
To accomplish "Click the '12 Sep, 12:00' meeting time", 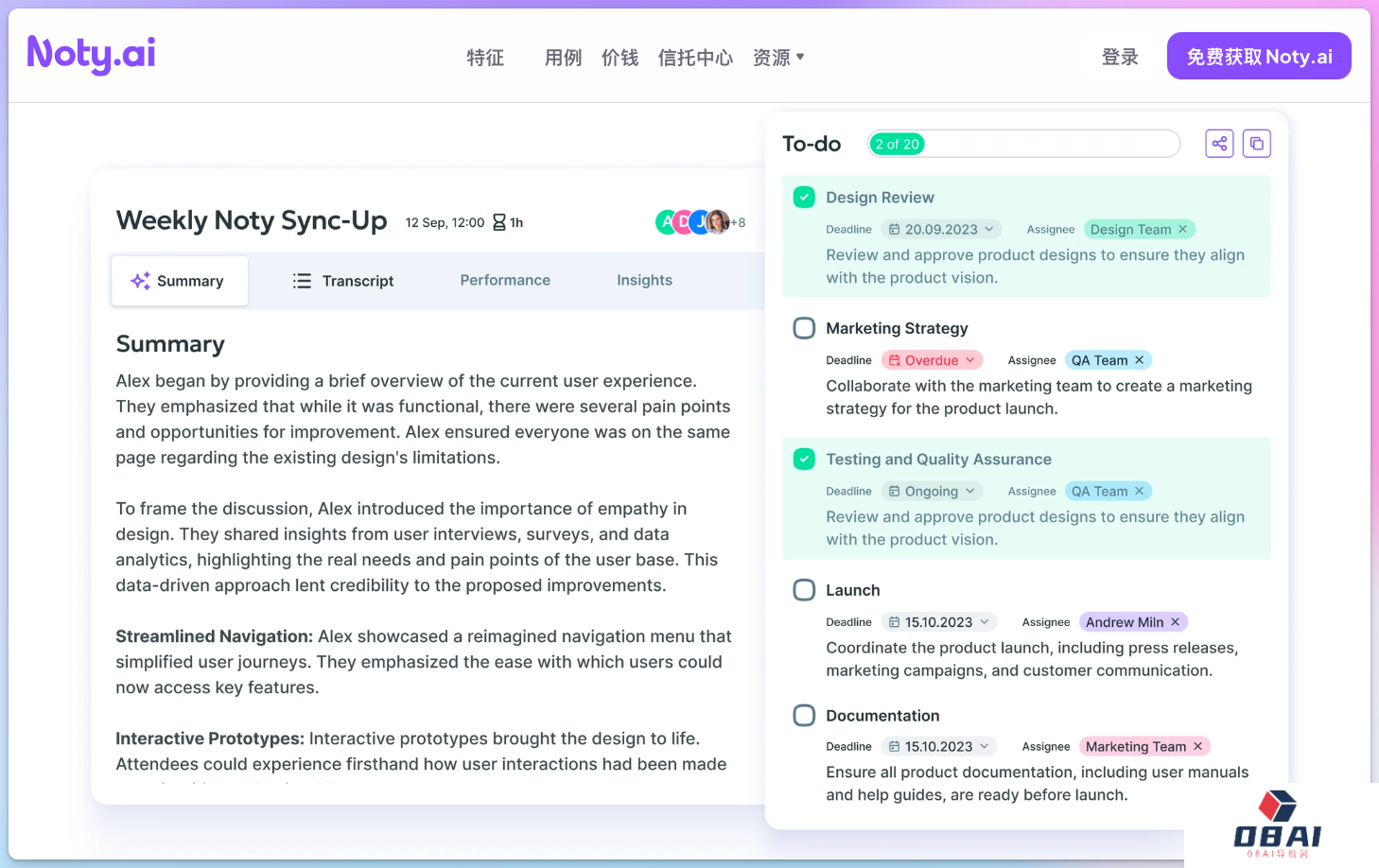I will [x=445, y=222].
